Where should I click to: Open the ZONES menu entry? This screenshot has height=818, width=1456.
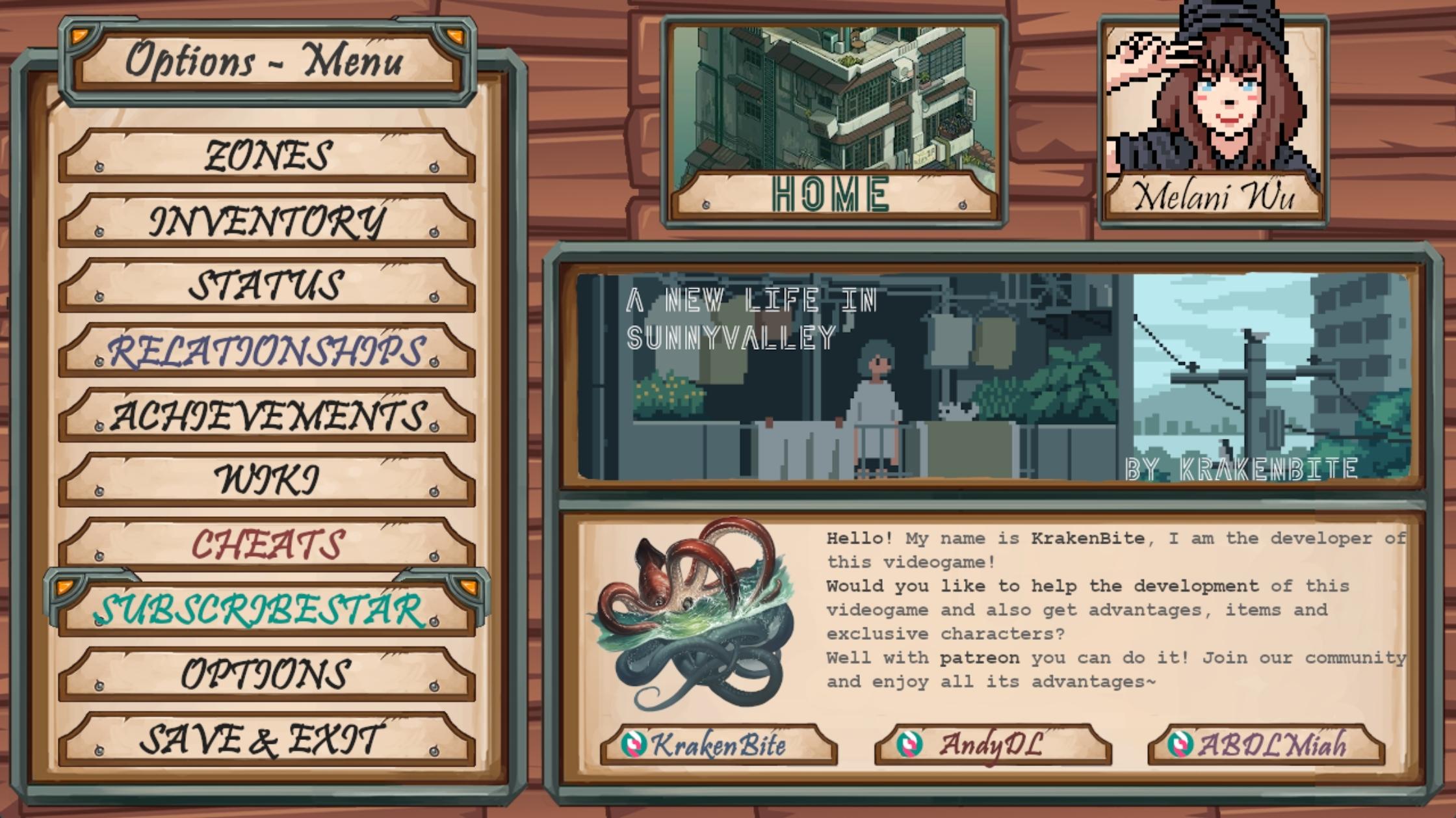[x=266, y=156]
